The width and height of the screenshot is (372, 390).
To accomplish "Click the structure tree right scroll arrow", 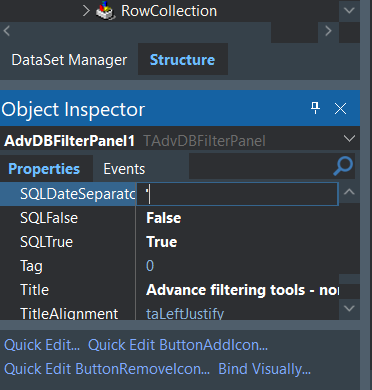I will coord(328,31).
